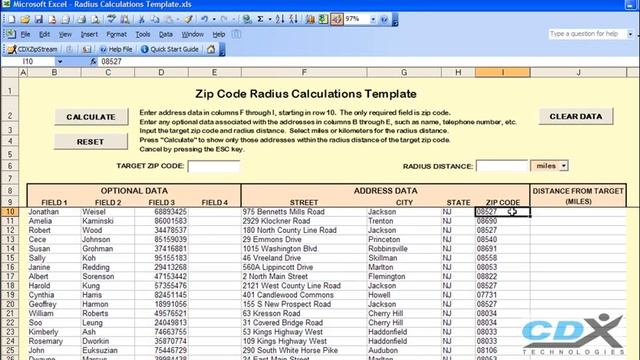The width and height of the screenshot is (640, 360).
Task: Open the Quick Start Guide
Action: pos(169,49)
